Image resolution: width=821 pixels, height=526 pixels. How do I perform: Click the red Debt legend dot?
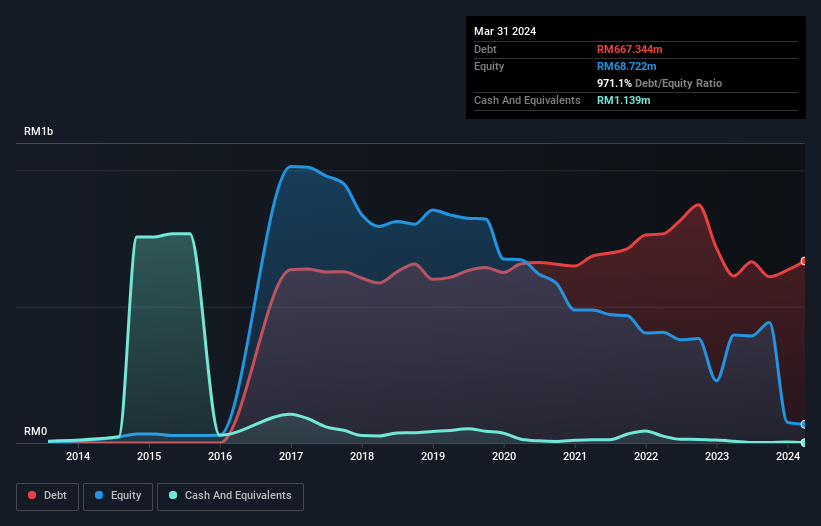pos(32,495)
